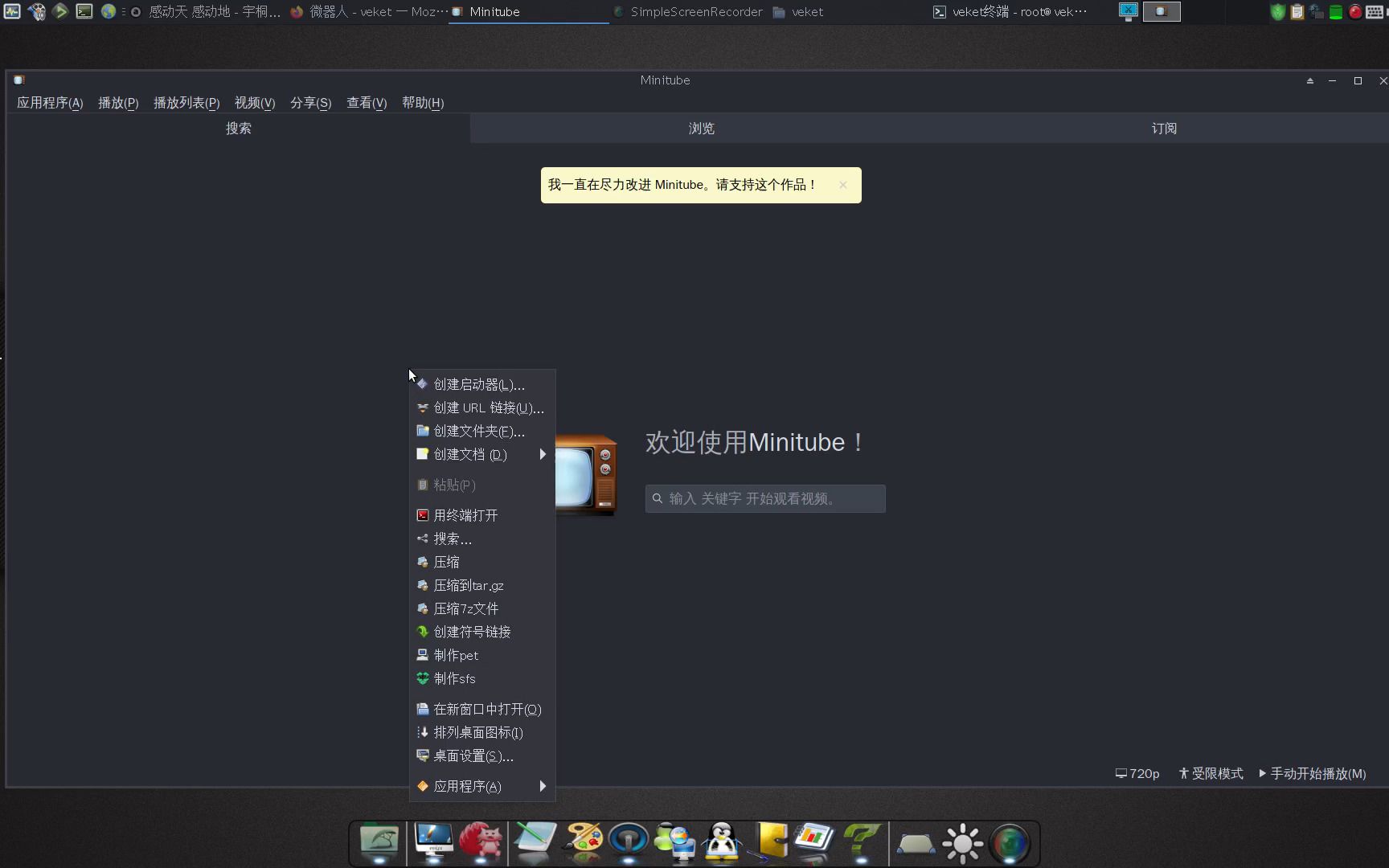Click the green disk storage tray icon
The width and height of the screenshot is (1389, 868).
coord(1336,12)
